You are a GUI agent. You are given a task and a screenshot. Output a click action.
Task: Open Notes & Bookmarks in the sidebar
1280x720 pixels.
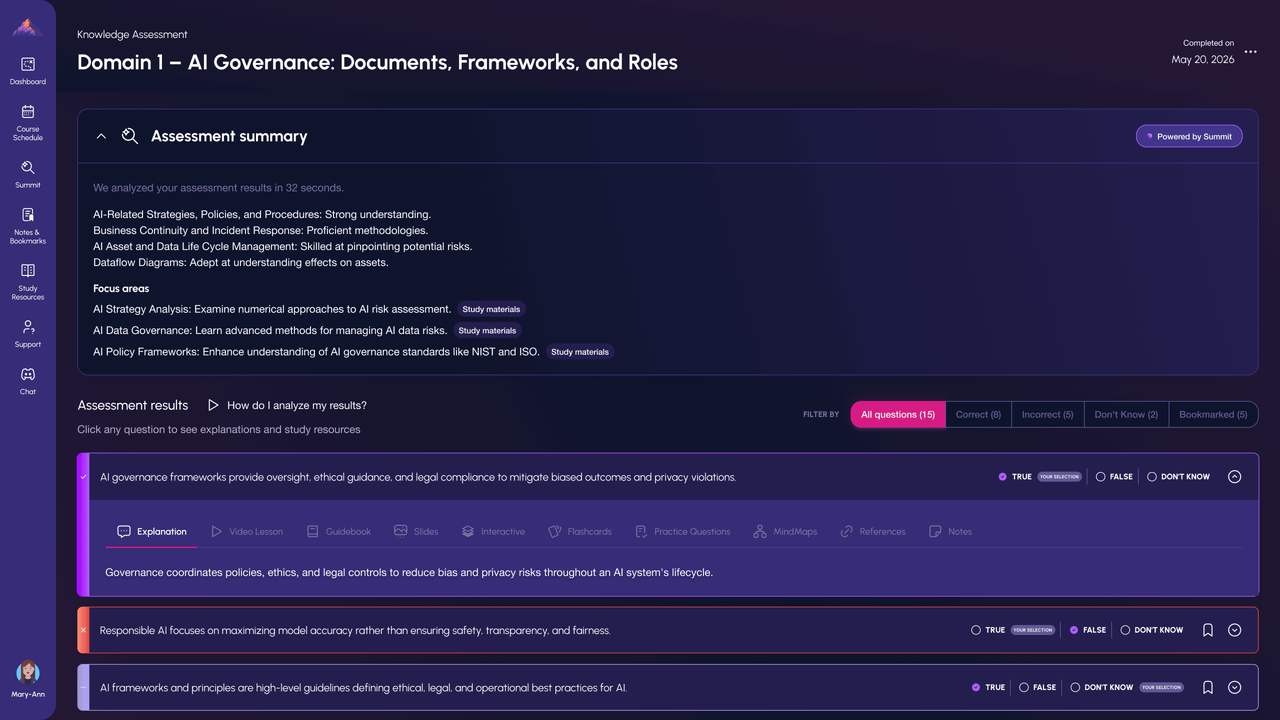coord(28,225)
